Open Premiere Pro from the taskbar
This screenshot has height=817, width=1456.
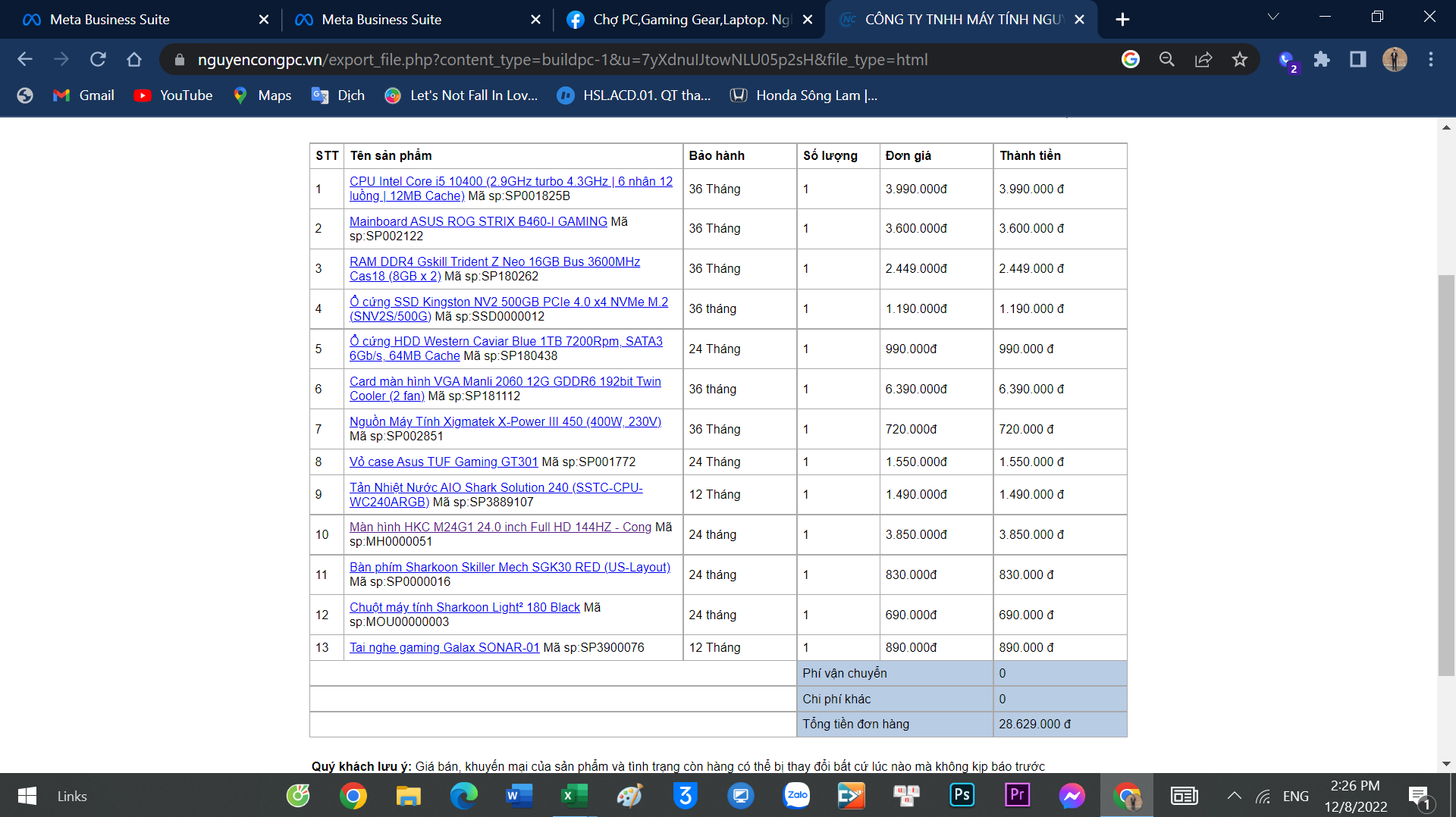point(1017,796)
